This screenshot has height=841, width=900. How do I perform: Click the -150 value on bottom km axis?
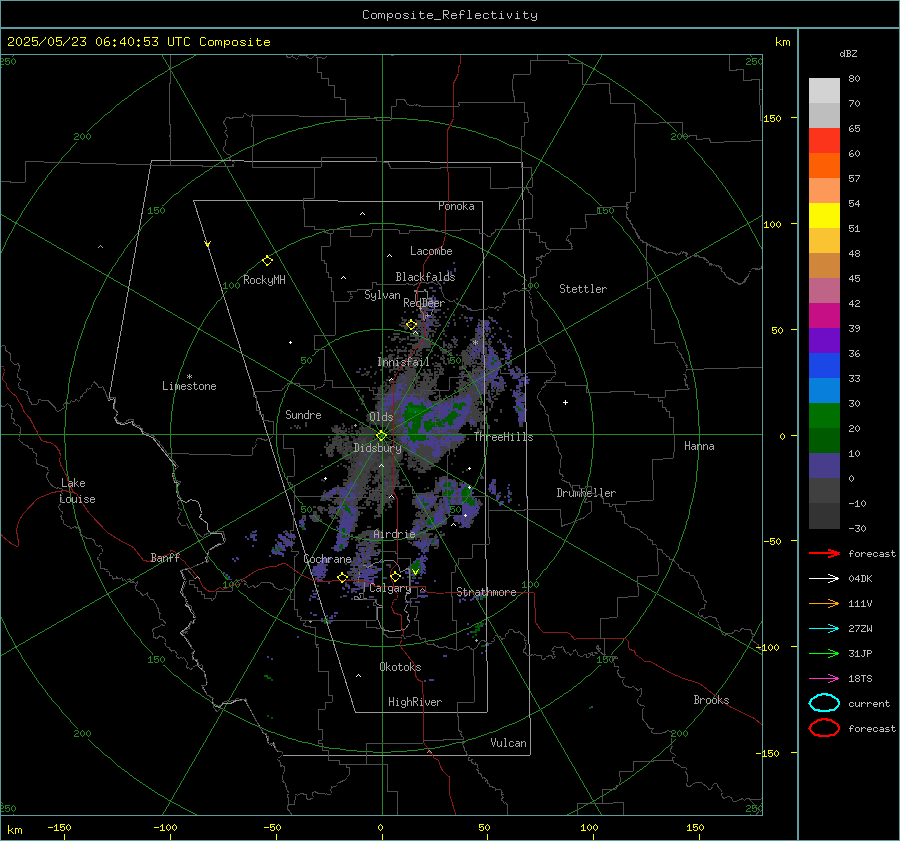59,827
